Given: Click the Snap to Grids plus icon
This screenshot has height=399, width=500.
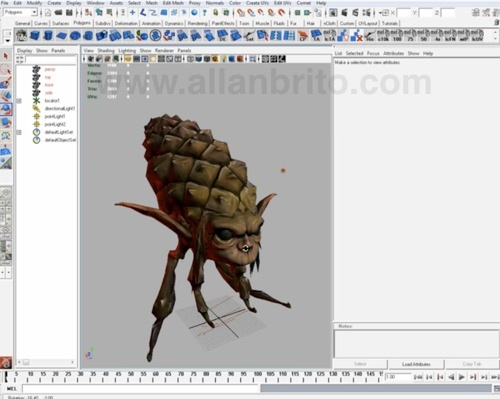Looking at the screenshot, I should coord(132,13).
